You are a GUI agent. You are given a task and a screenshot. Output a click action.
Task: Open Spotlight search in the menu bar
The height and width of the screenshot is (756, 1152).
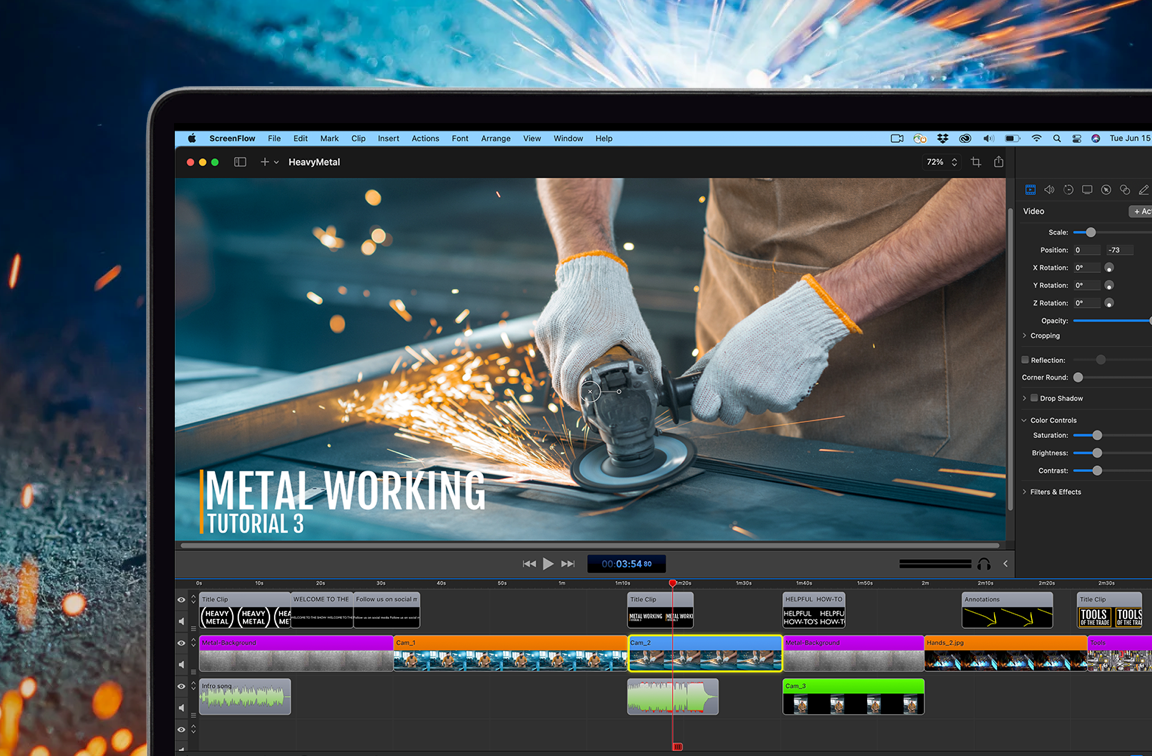[1056, 138]
